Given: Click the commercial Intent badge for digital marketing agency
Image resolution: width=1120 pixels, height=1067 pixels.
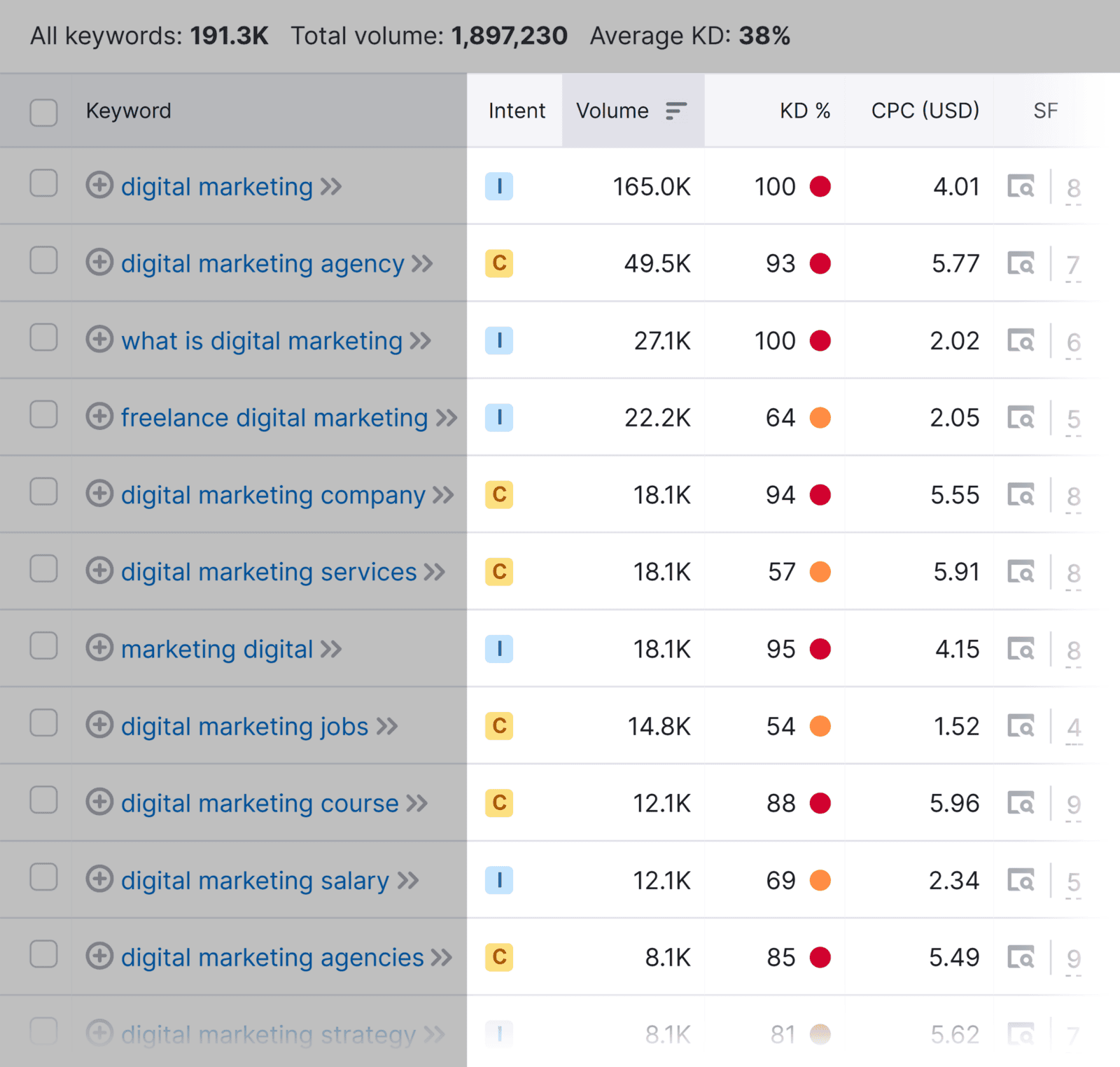Looking at the screenshot, I should pyautogui.click(x=498, y=263).
